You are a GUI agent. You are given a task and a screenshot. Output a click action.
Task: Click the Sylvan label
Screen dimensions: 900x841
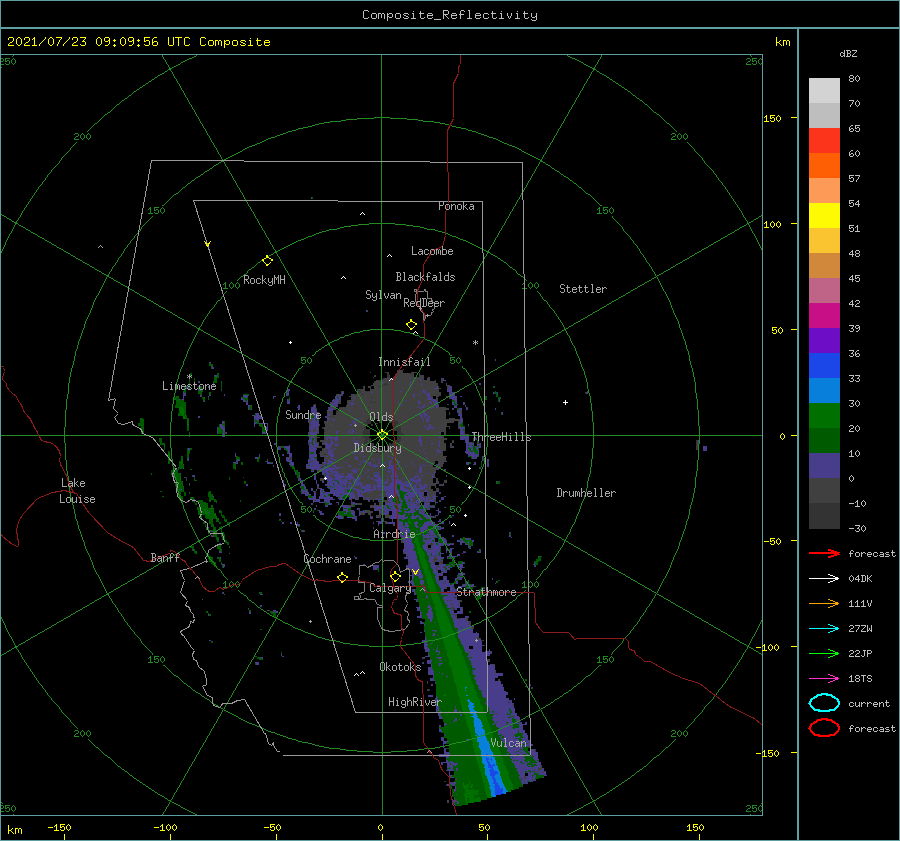click(x=383, y=295)
